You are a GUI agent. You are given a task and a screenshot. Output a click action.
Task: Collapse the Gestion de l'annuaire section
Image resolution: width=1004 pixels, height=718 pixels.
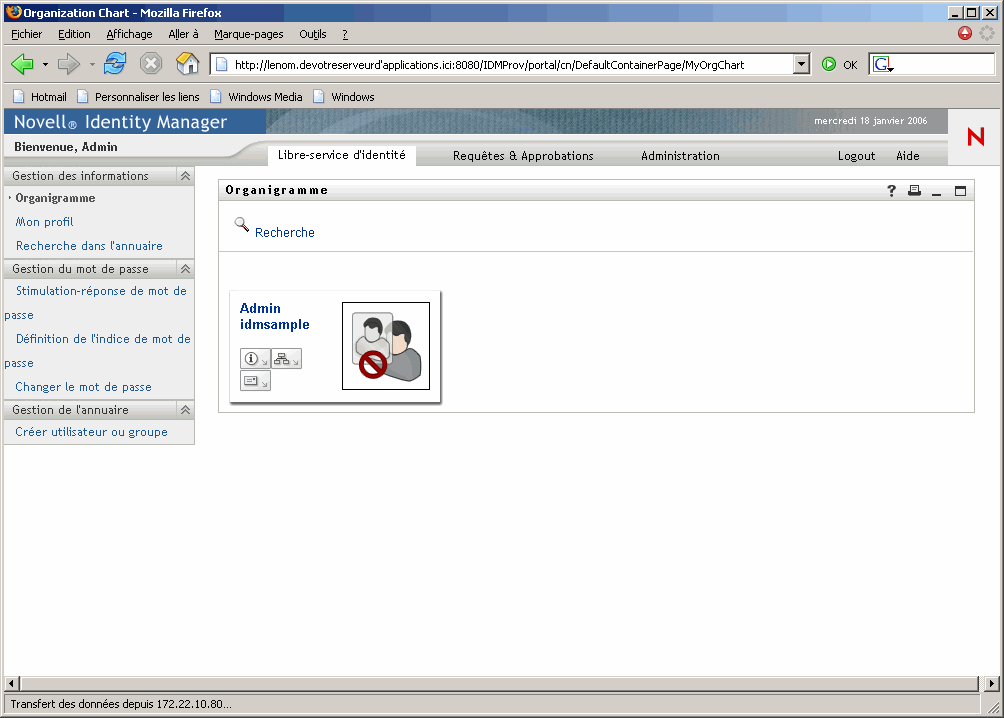pyautogui.click(x=185, y=410)
